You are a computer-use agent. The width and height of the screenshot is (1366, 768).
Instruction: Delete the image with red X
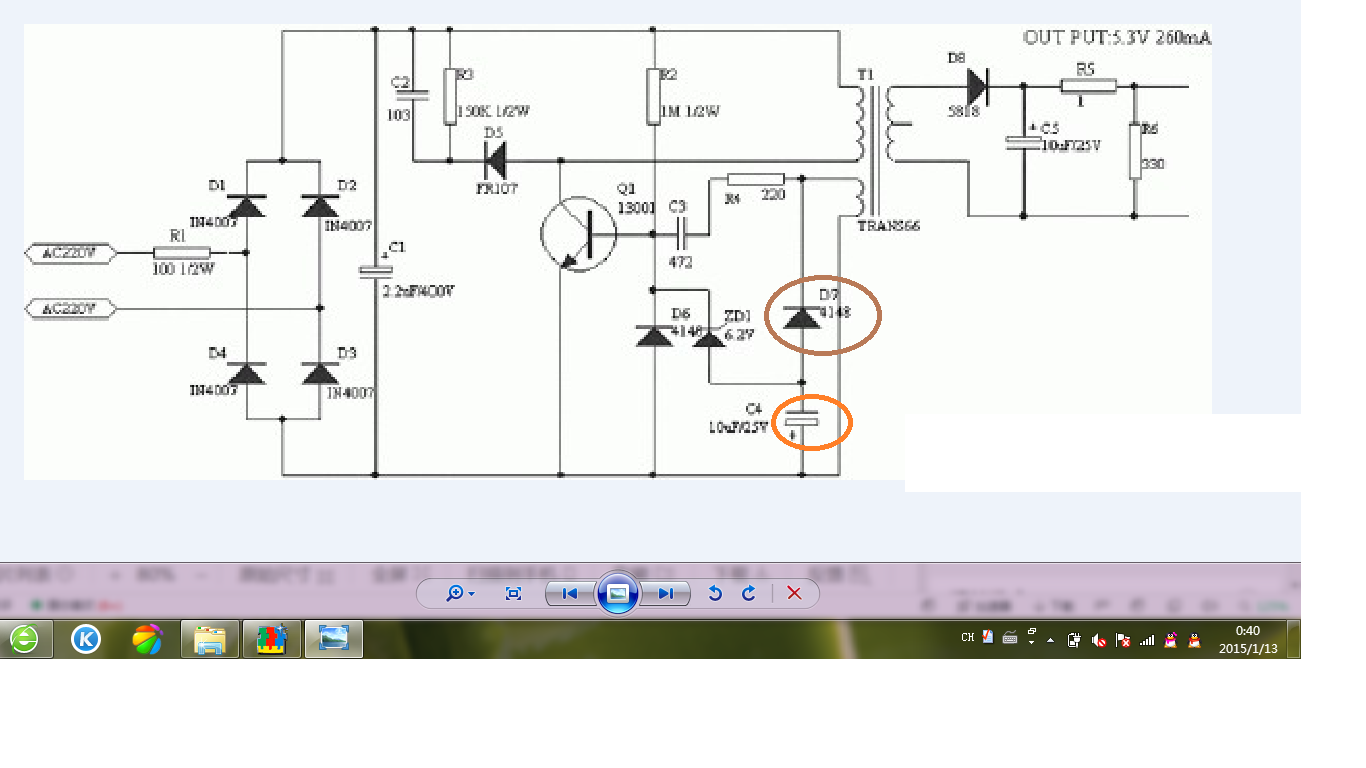click(794, 593)
